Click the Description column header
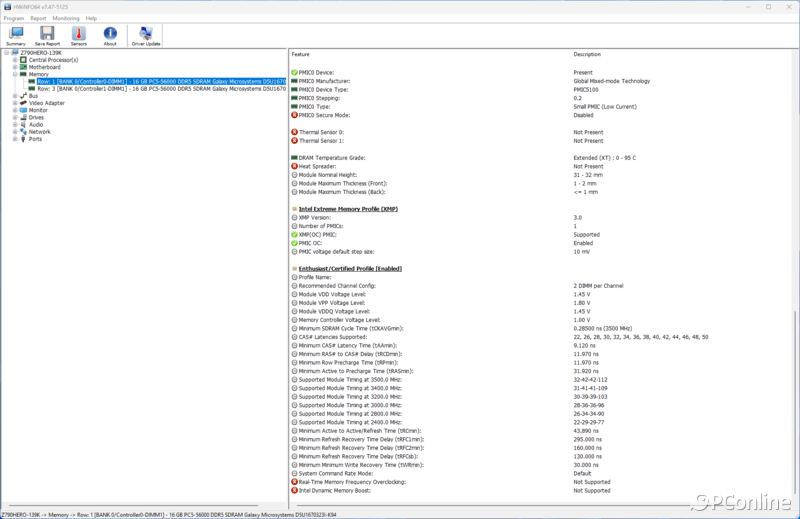This screenshot has height=519, width=800. (x=588, y=54)
